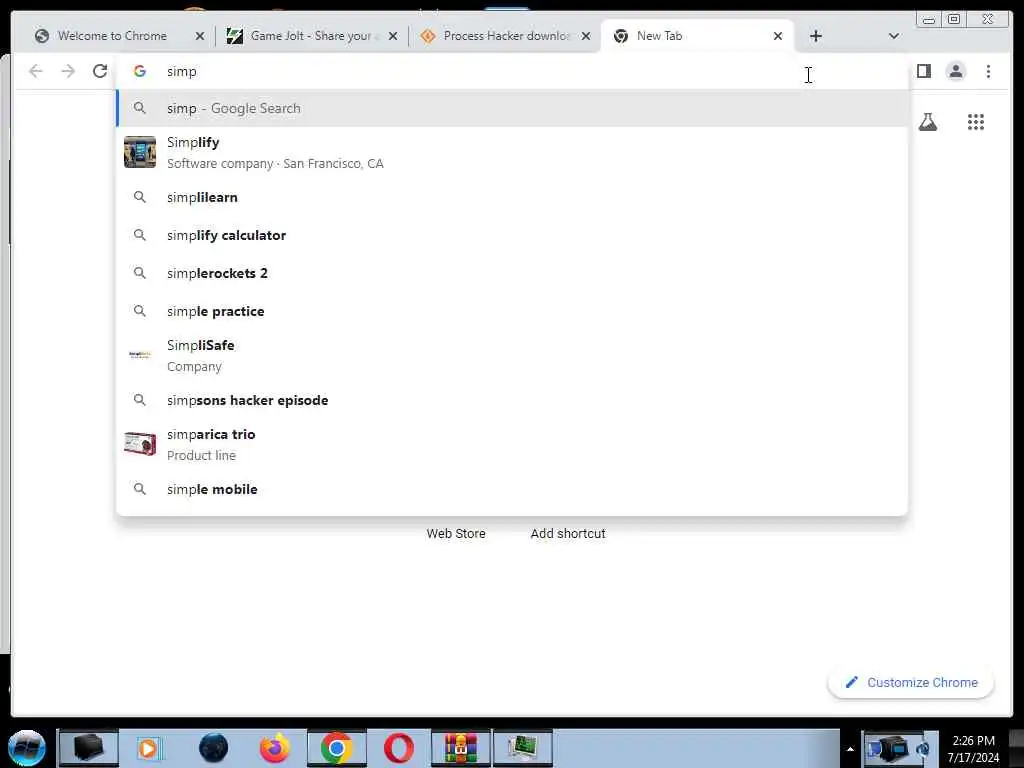Open WinRAR from the taskbar
The height and width of the screenshot is (768, 1024).
pyautogui.click(x=460, y=748)
